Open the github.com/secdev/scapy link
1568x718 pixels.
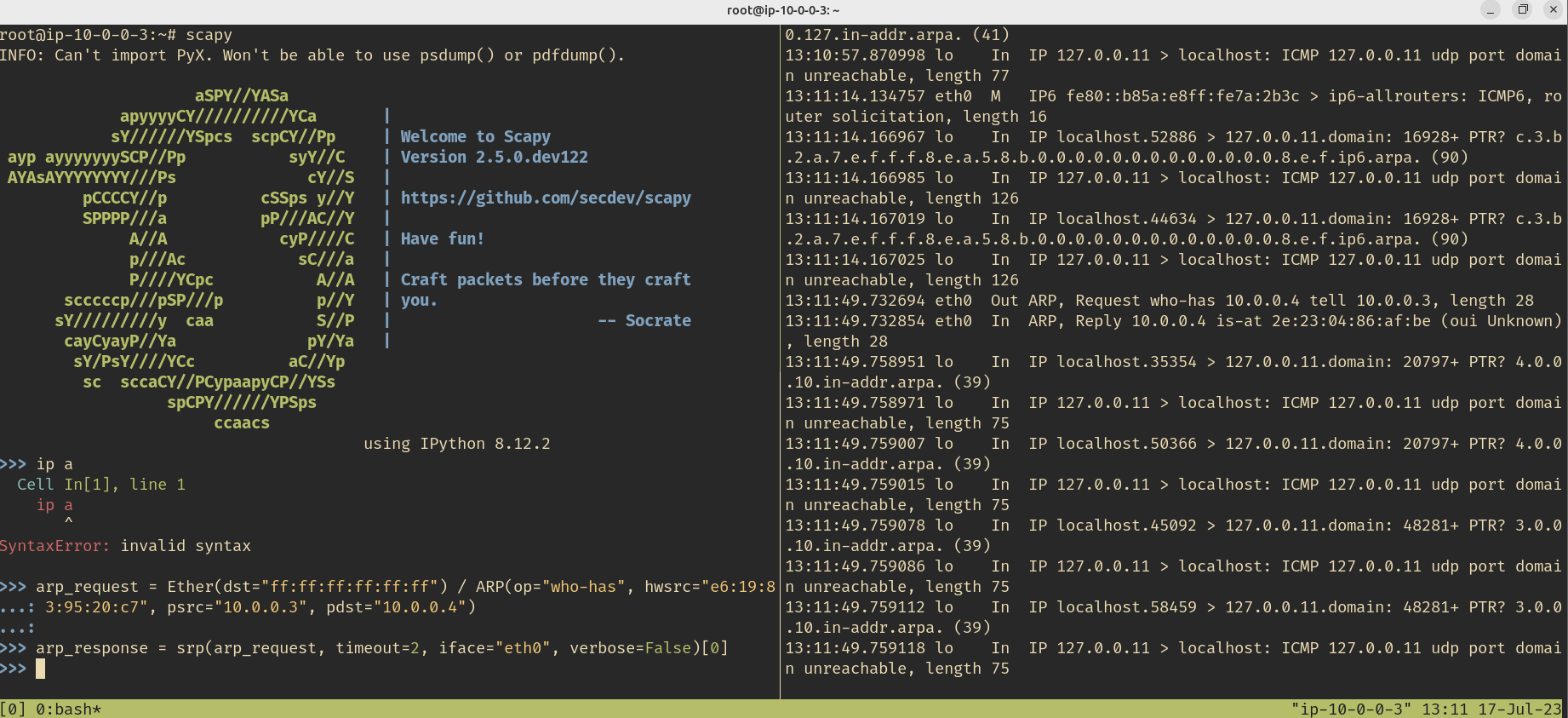point(546,198)
